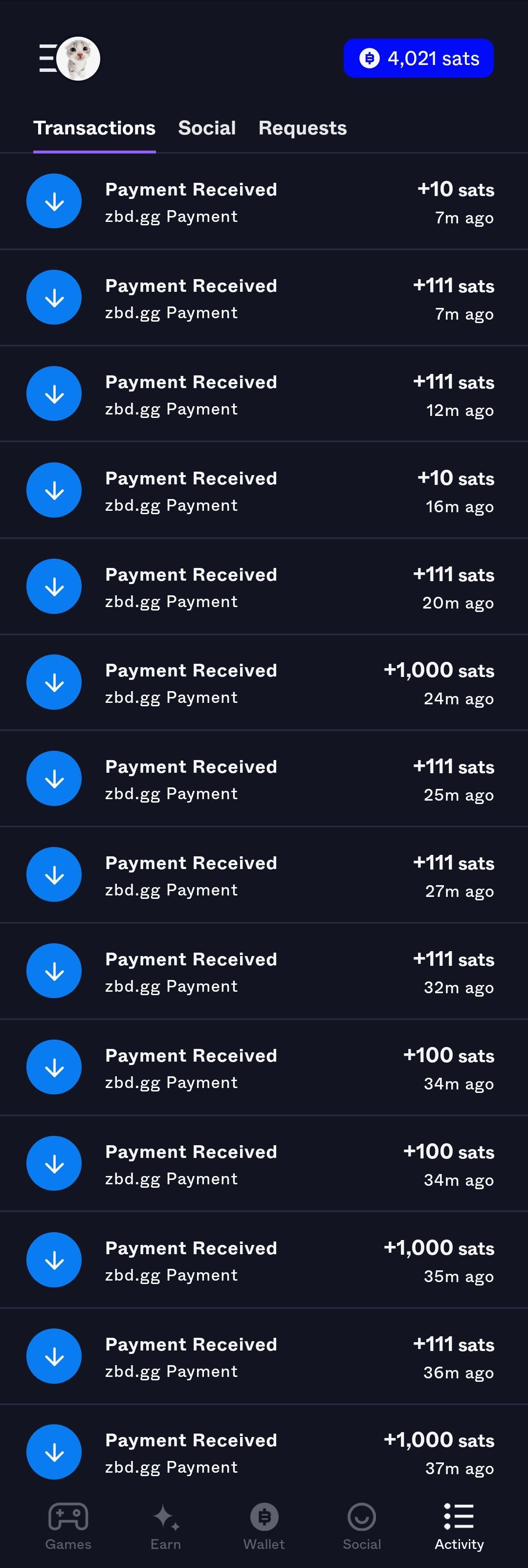
Task: Select the +111 sats payment 36m ago
Action: click(264, 1356)
